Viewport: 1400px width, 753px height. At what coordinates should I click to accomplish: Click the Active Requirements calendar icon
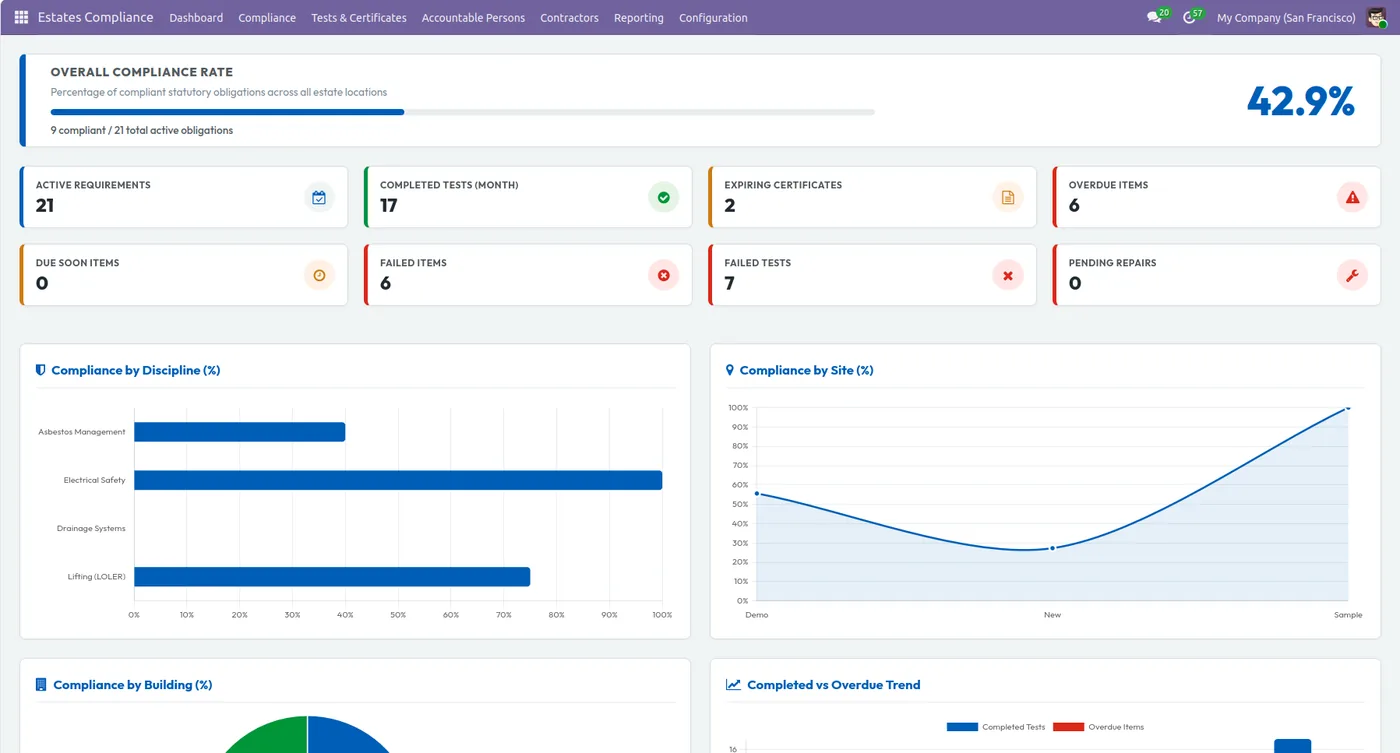coord(319,197)
